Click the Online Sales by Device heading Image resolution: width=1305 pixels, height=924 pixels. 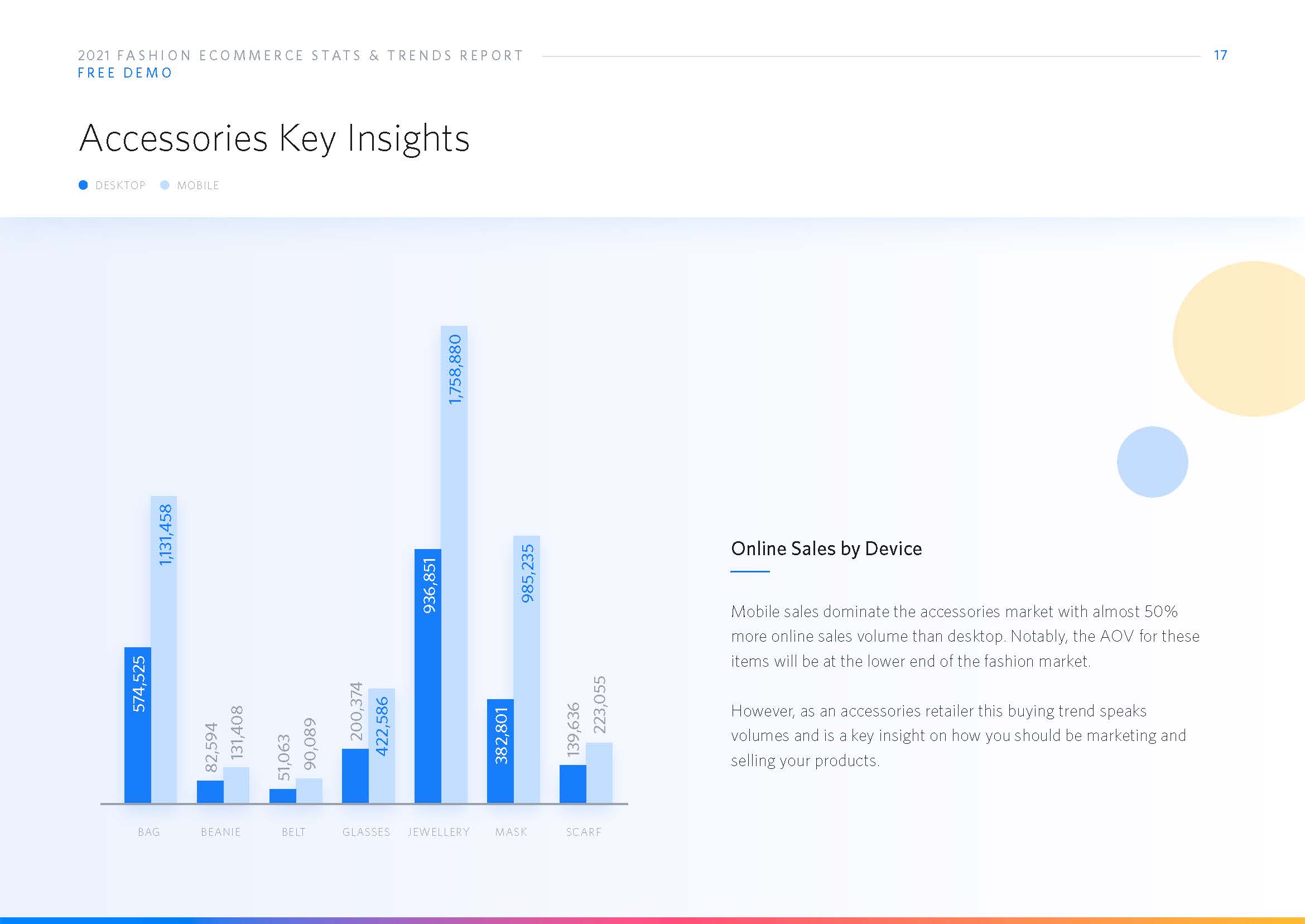click(826, 548)
